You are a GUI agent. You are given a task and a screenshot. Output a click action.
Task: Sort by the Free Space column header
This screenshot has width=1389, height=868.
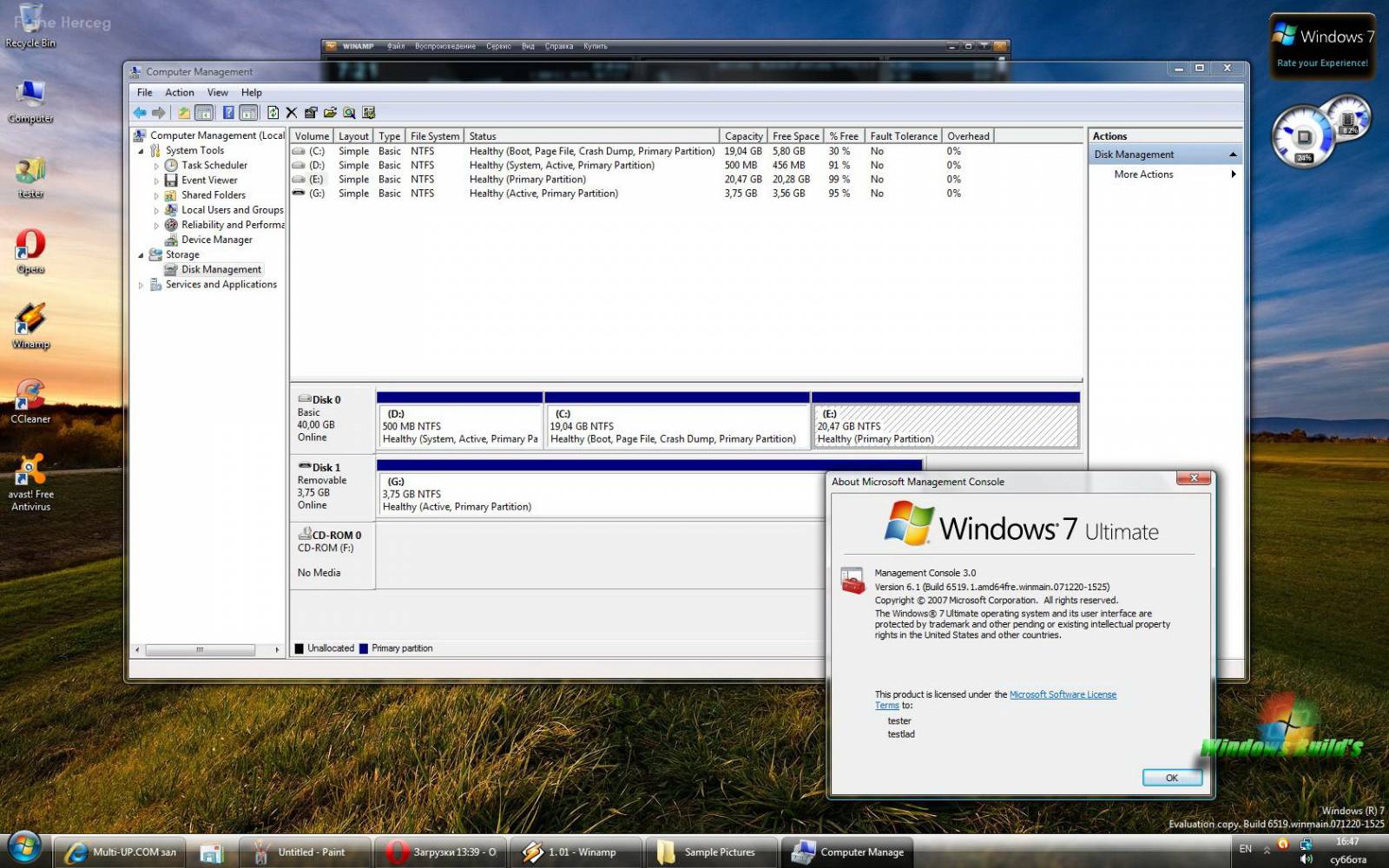coord(796,136)
